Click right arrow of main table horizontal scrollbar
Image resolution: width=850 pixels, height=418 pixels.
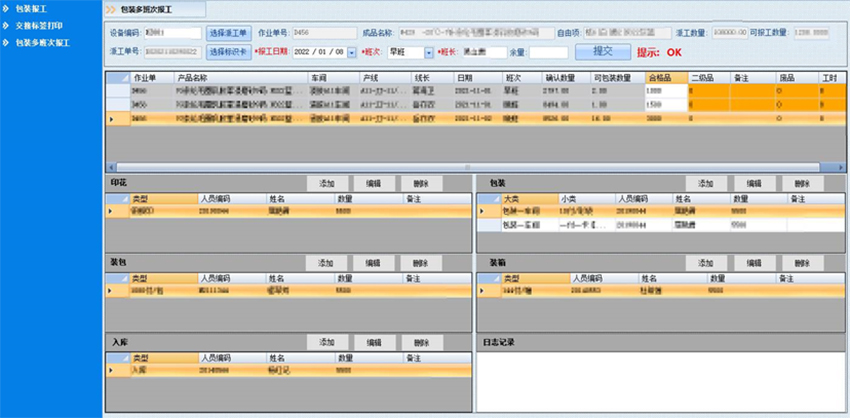(x=841, y=167)
